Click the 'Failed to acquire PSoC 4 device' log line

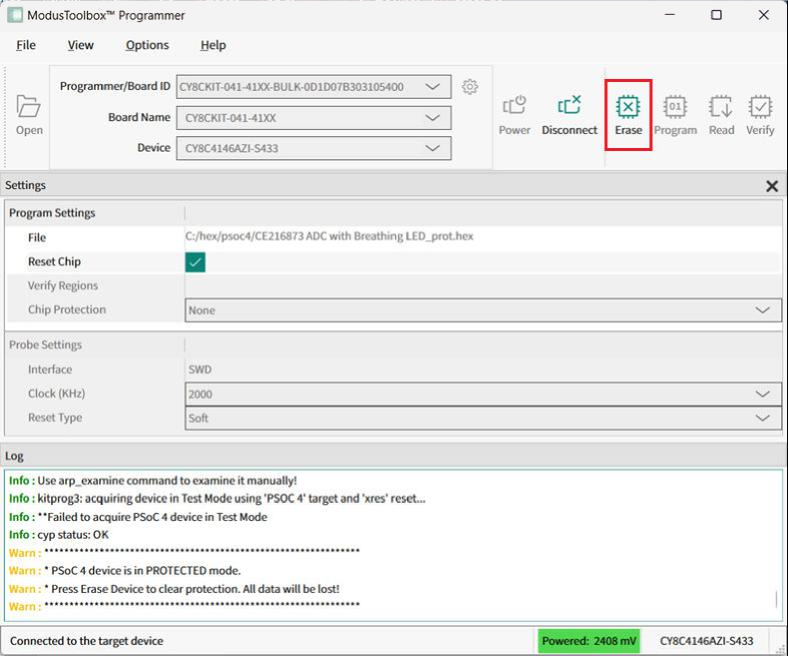[138, 517]
